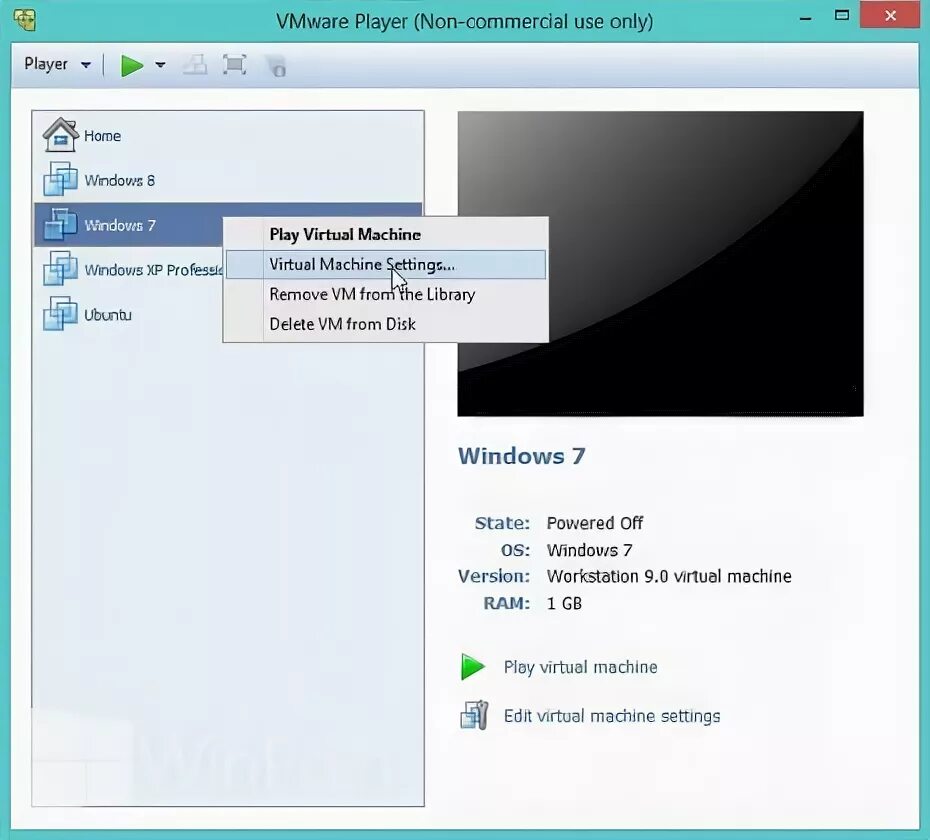The height and width of the screenshot is (840, 930).
Task: Maximize the VMware Player window
Action: click(x=842, y=16)
